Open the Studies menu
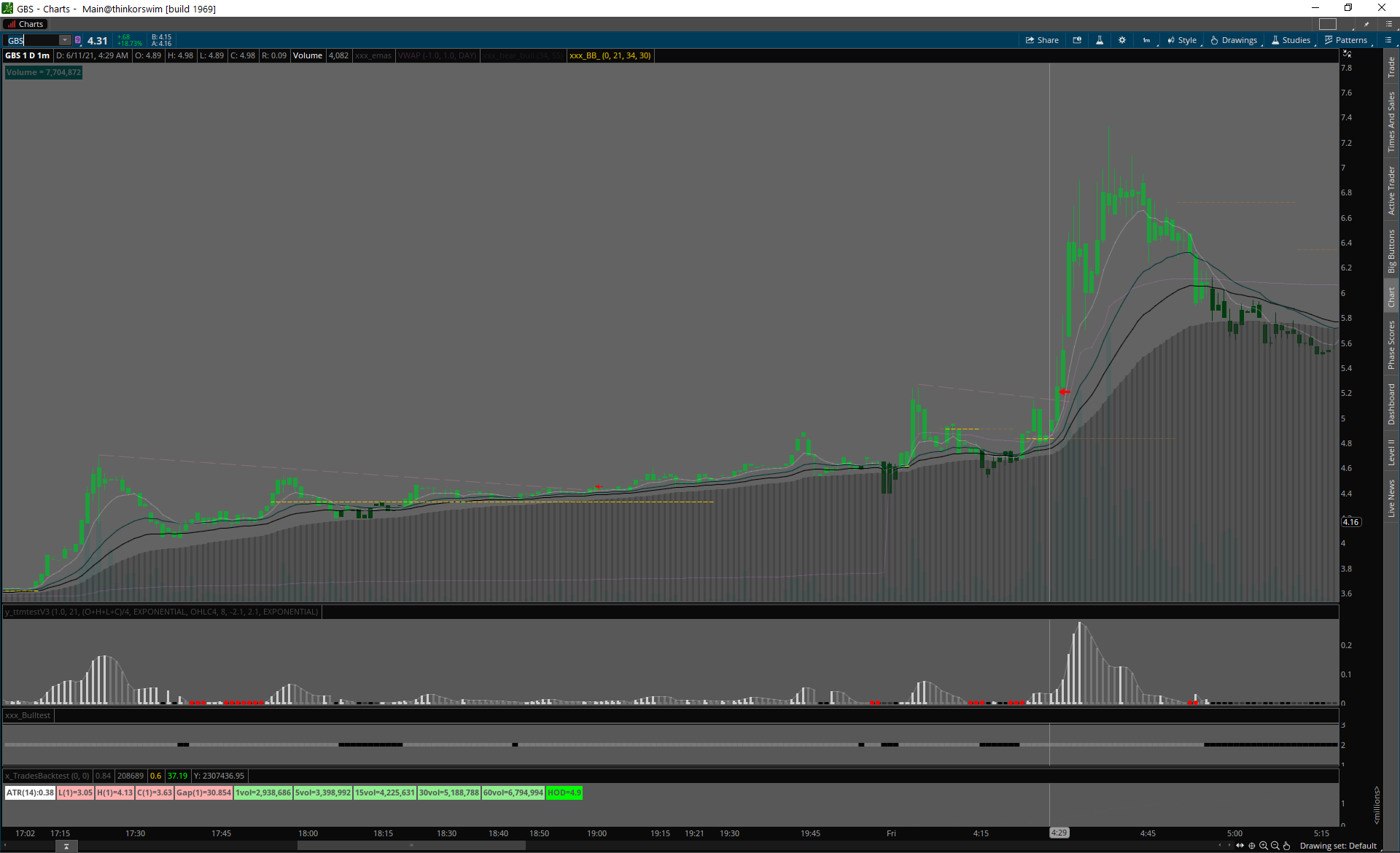This screenshot has width=1400, height=853. pos(1291,40)
